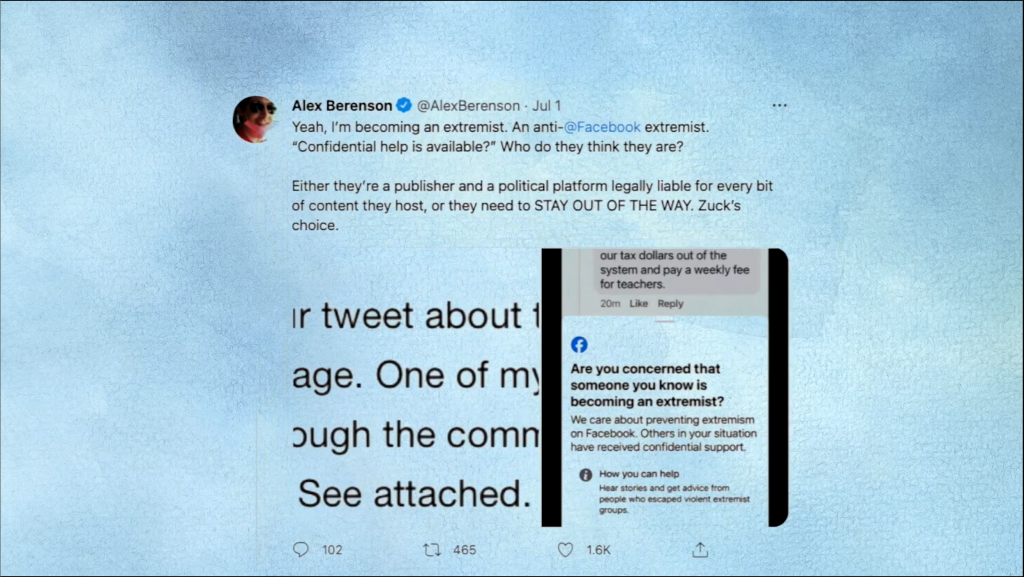Screen dimensions: 1024x577
Task: Click the reply speech bubble icon
Action: 300,550
